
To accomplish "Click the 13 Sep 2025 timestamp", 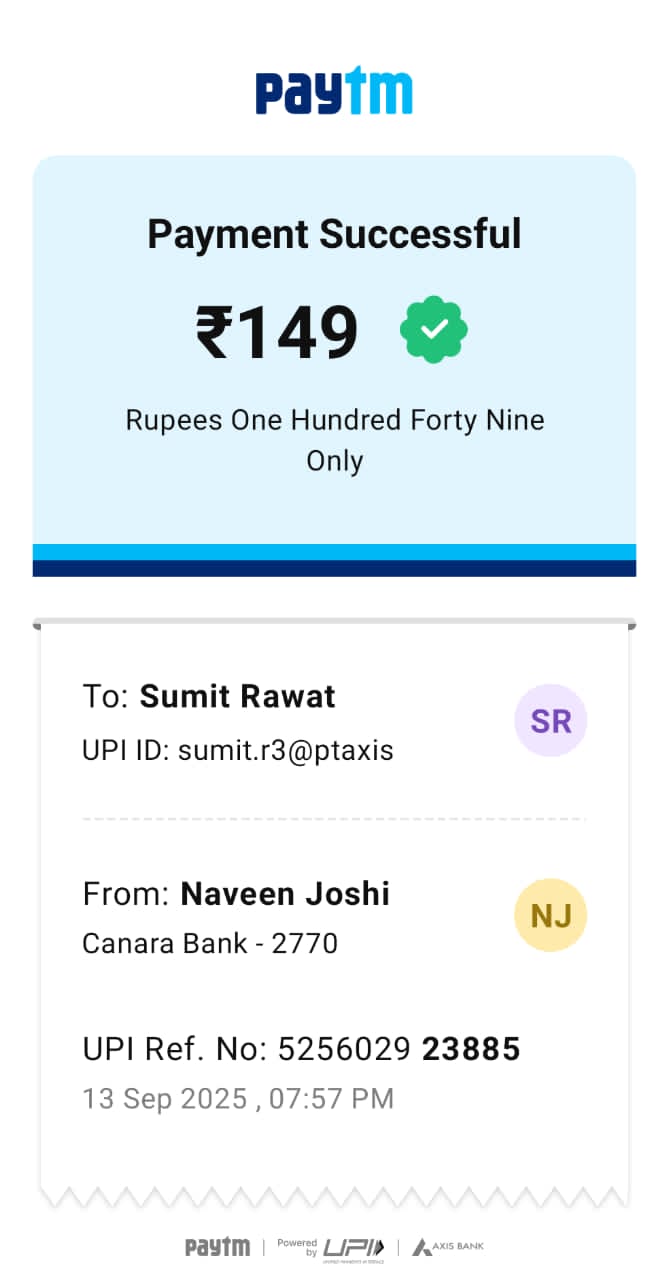I will 237,1098.
